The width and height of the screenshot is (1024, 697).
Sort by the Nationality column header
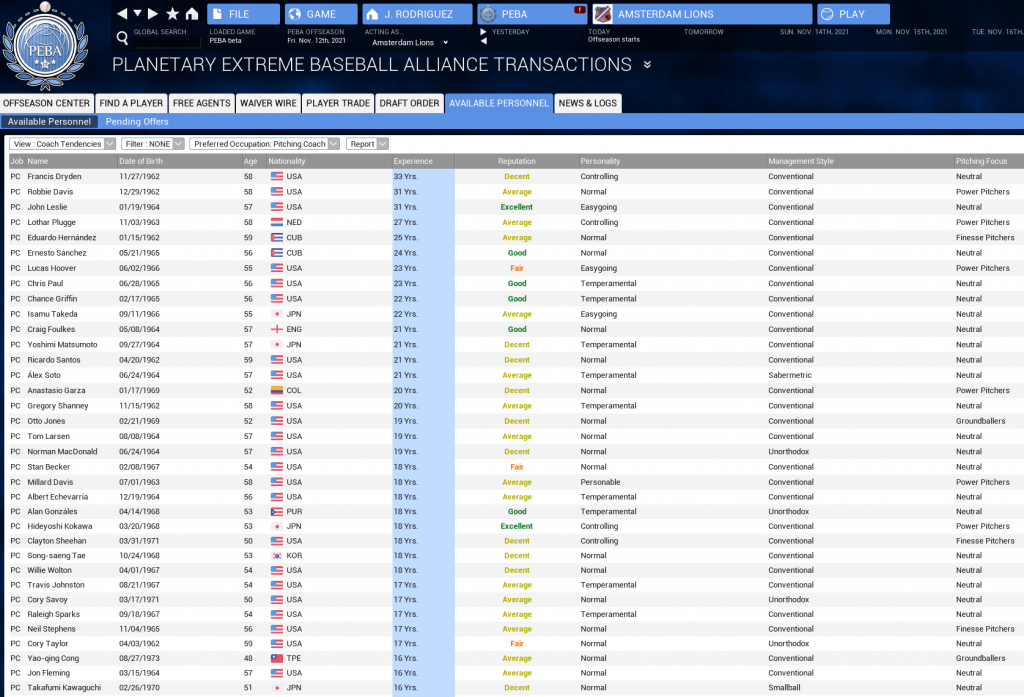(x=329, y=161)
